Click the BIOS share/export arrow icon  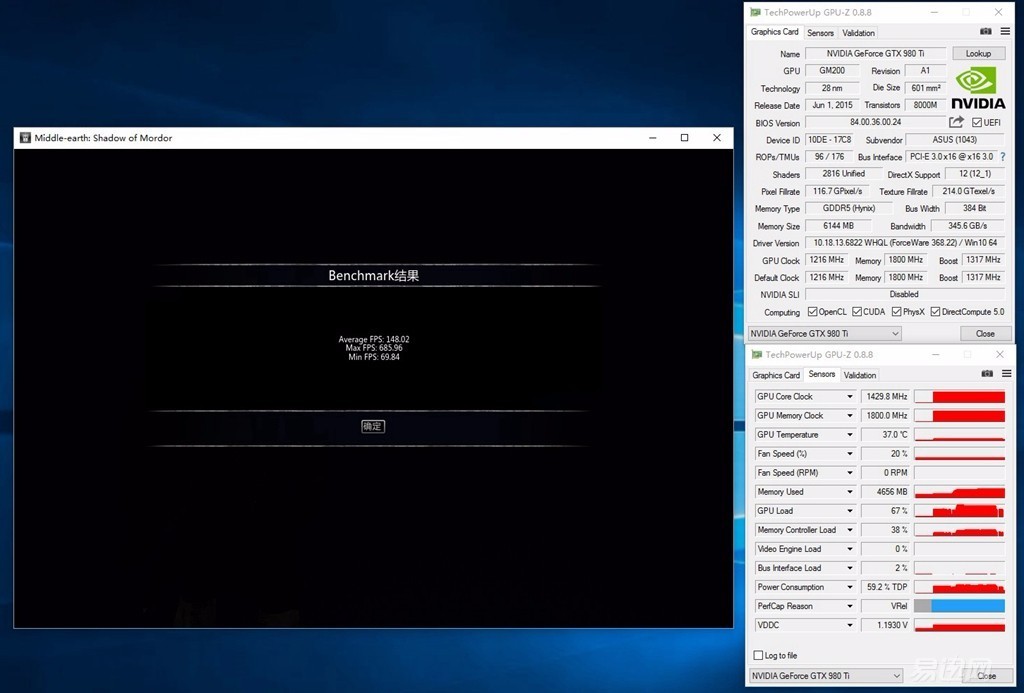point(956,121)
